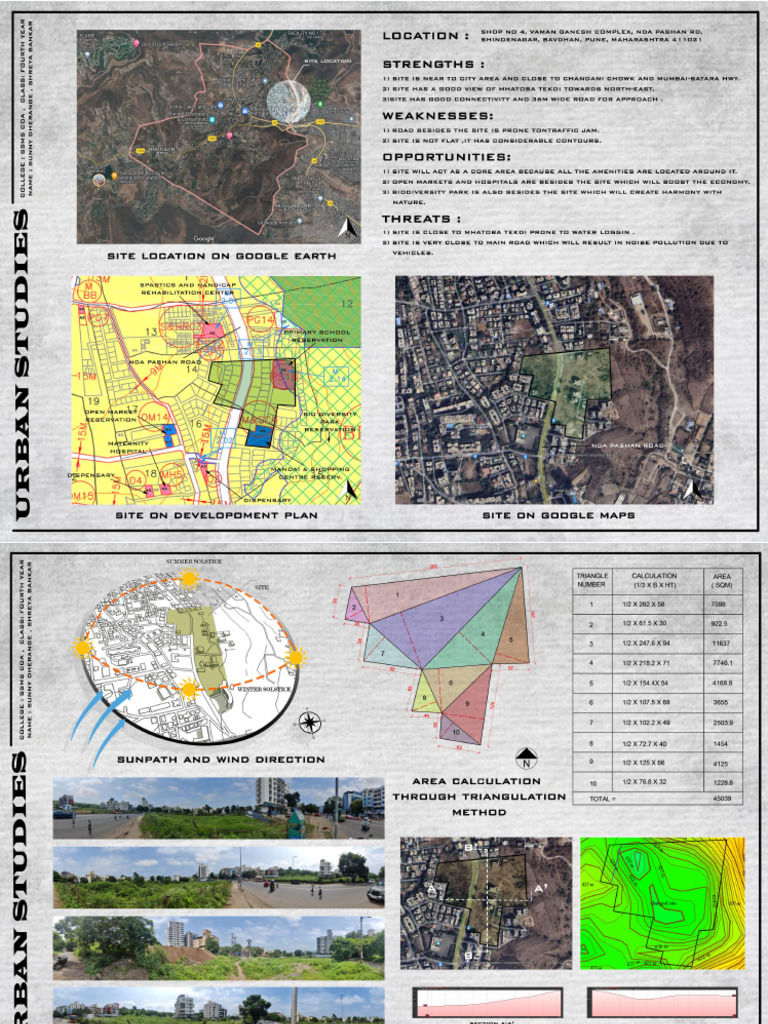Viewport: 768px width, 1024px height.
Task: Open the Site on Google Maps satellite image
Action: (554, 390)
